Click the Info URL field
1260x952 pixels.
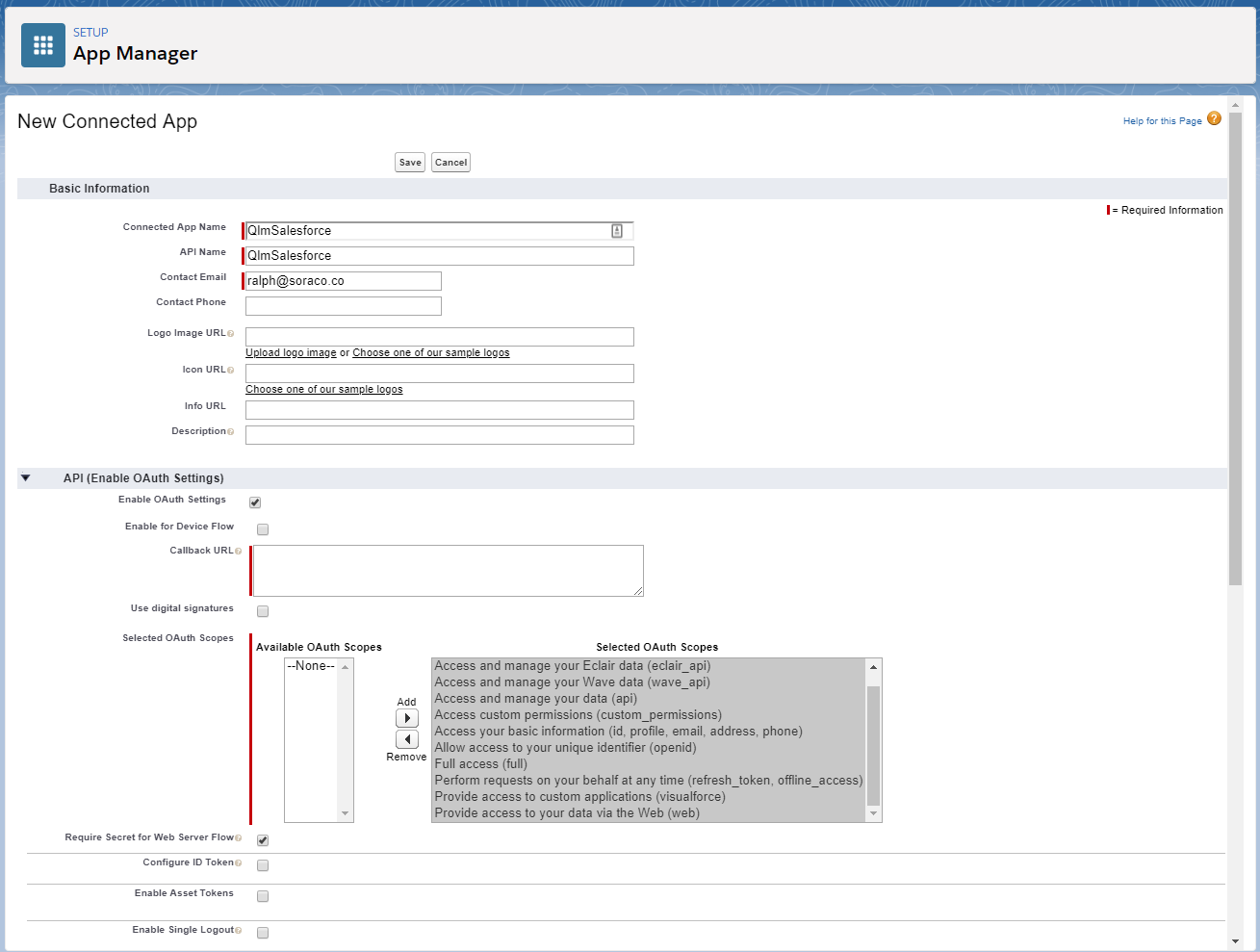(439, 410)
